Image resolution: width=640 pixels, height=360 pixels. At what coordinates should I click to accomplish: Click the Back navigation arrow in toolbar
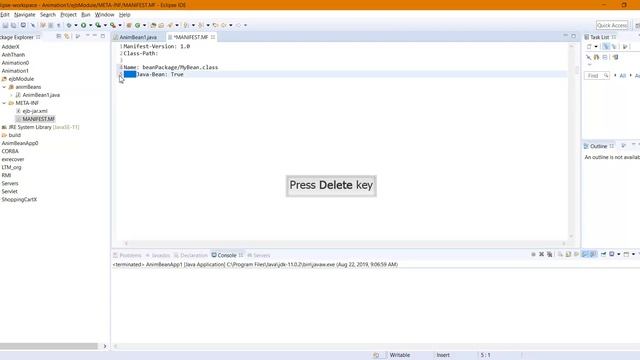coord(224,25)
